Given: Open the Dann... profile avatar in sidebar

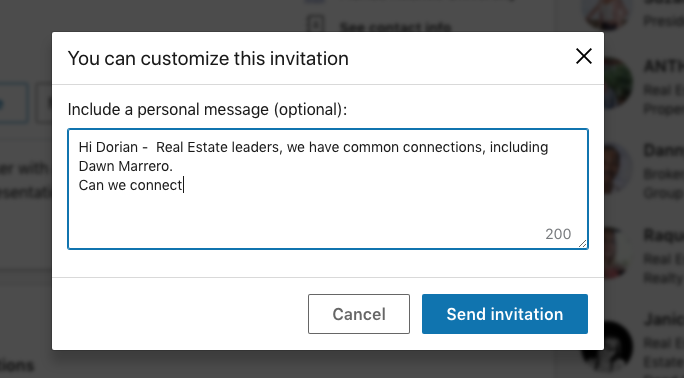Looking at the screenshot, I should (615, 168).
